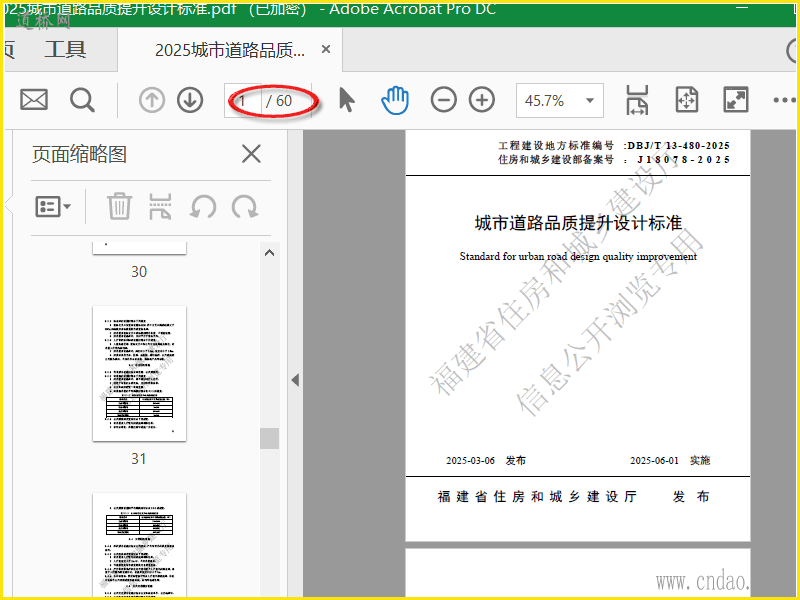Click the thumbnail scrollbar up arrow
Viewport: 800px width, 600px height.
(269, 253)
